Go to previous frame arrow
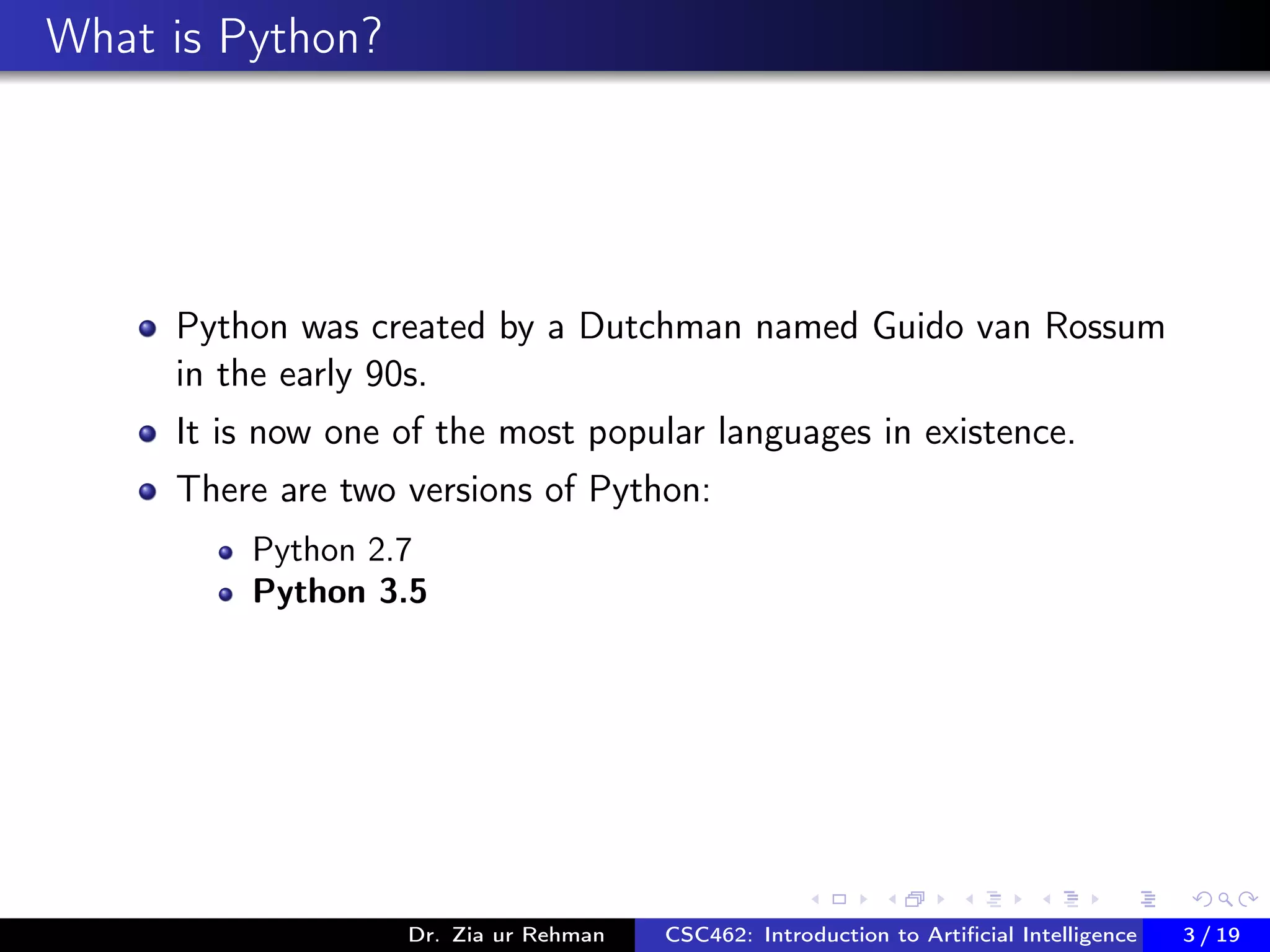Image resolution: width=1270 pixels, height=952 pixels. click(x=892, y=899)
